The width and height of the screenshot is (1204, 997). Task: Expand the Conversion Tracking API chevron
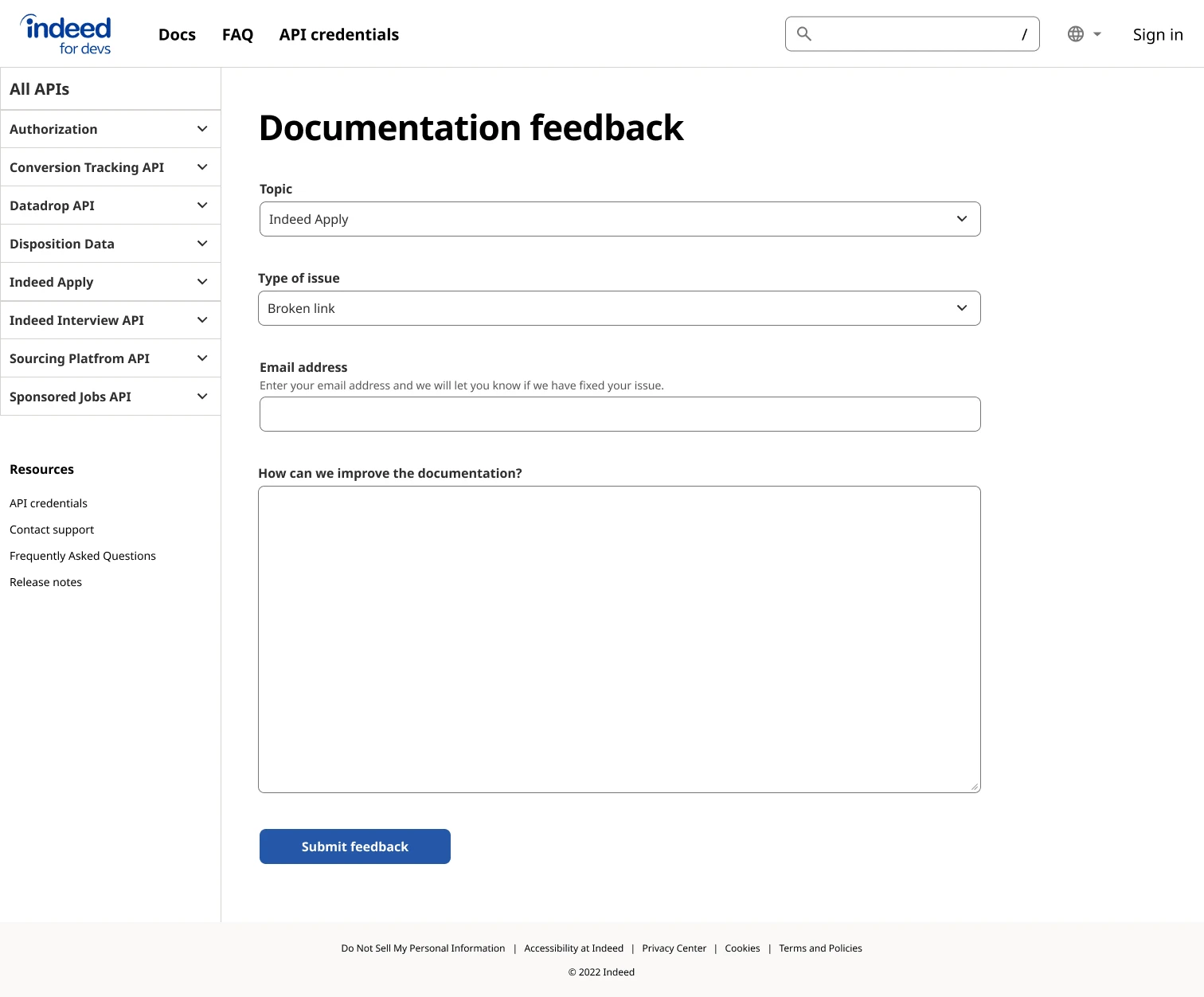[x=202, y=167]
